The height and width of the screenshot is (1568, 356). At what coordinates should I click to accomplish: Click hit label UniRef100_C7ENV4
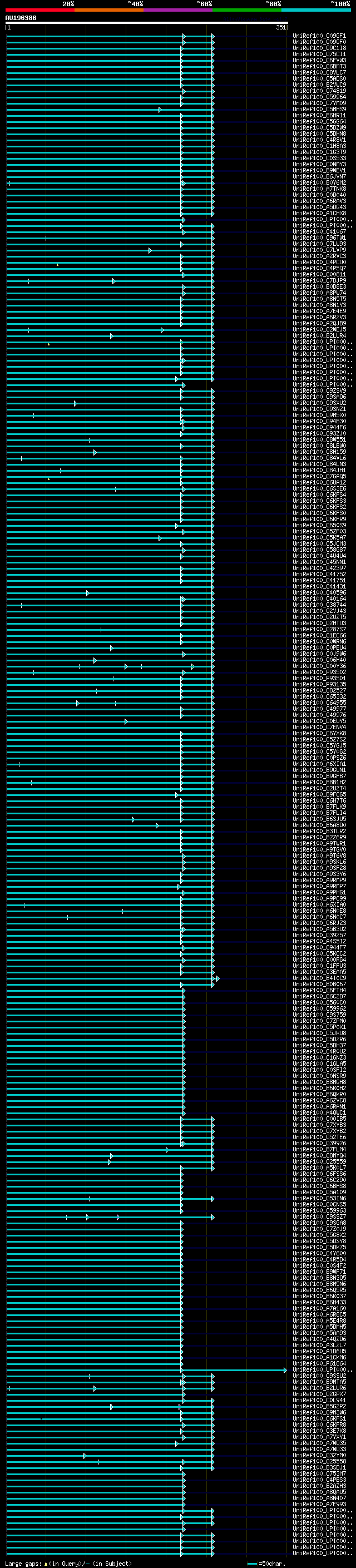point(319,727)
